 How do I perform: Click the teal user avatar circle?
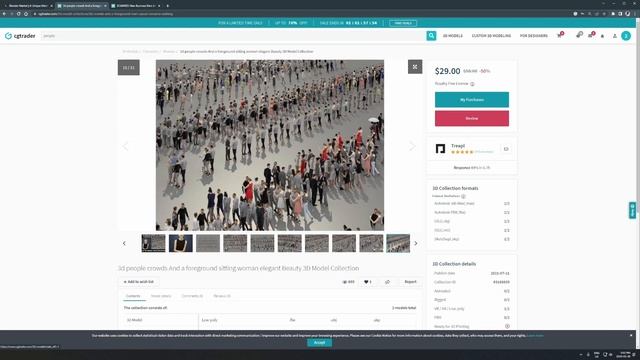point(626,36)
